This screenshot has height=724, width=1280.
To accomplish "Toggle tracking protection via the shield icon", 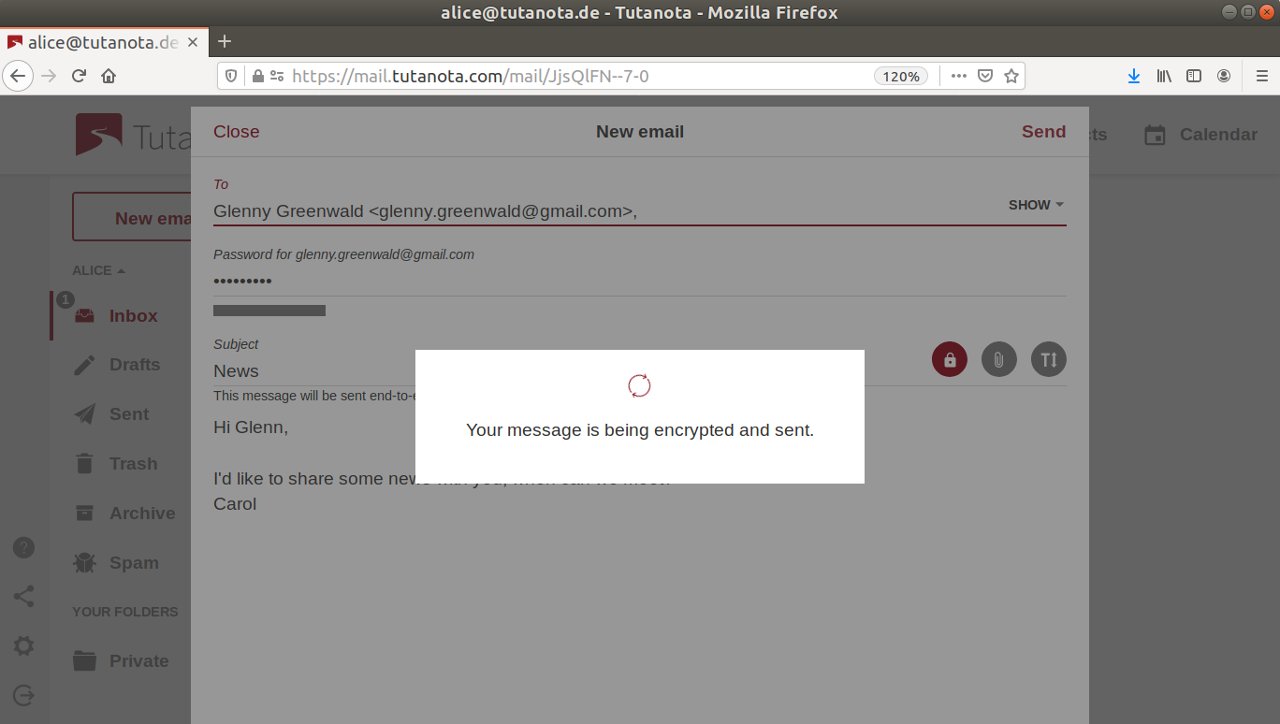I will click(230, 75).
